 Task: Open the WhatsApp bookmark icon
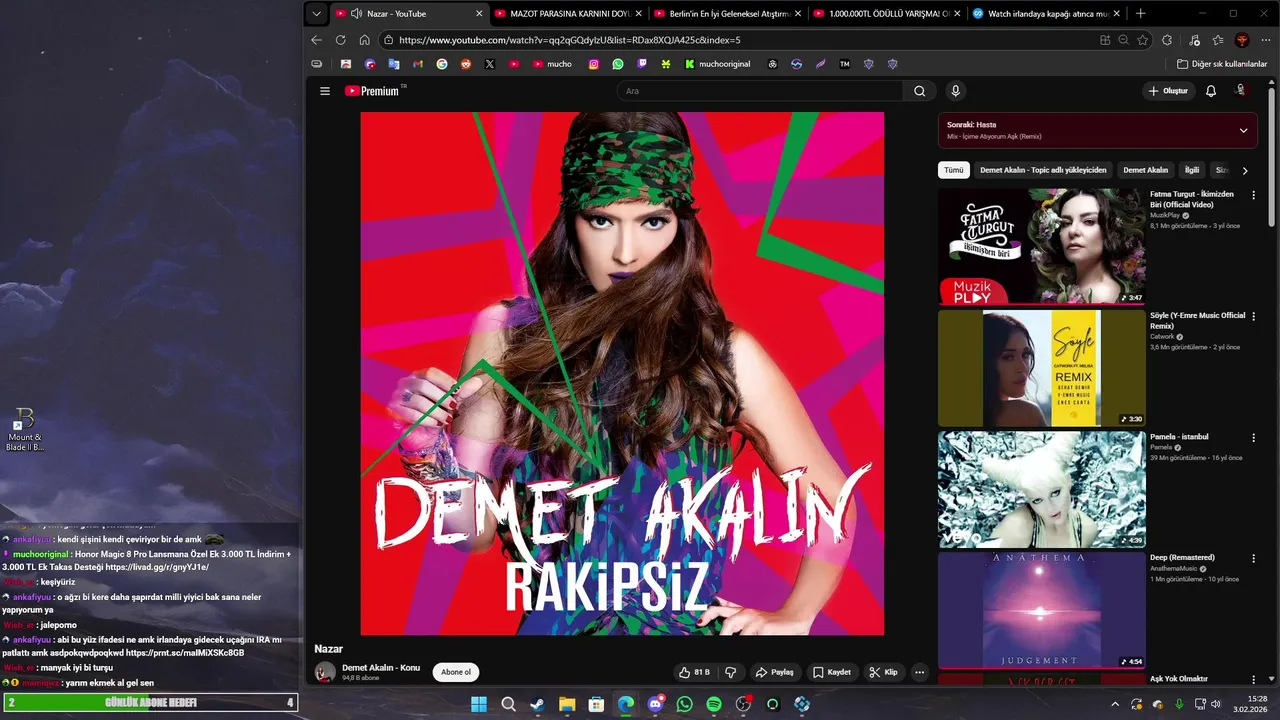(x=618, y=64)
